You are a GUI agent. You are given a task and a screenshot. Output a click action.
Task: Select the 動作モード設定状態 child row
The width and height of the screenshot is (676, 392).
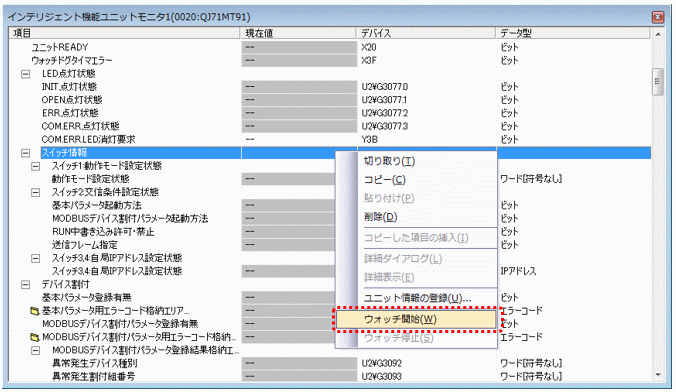point(91,179)
